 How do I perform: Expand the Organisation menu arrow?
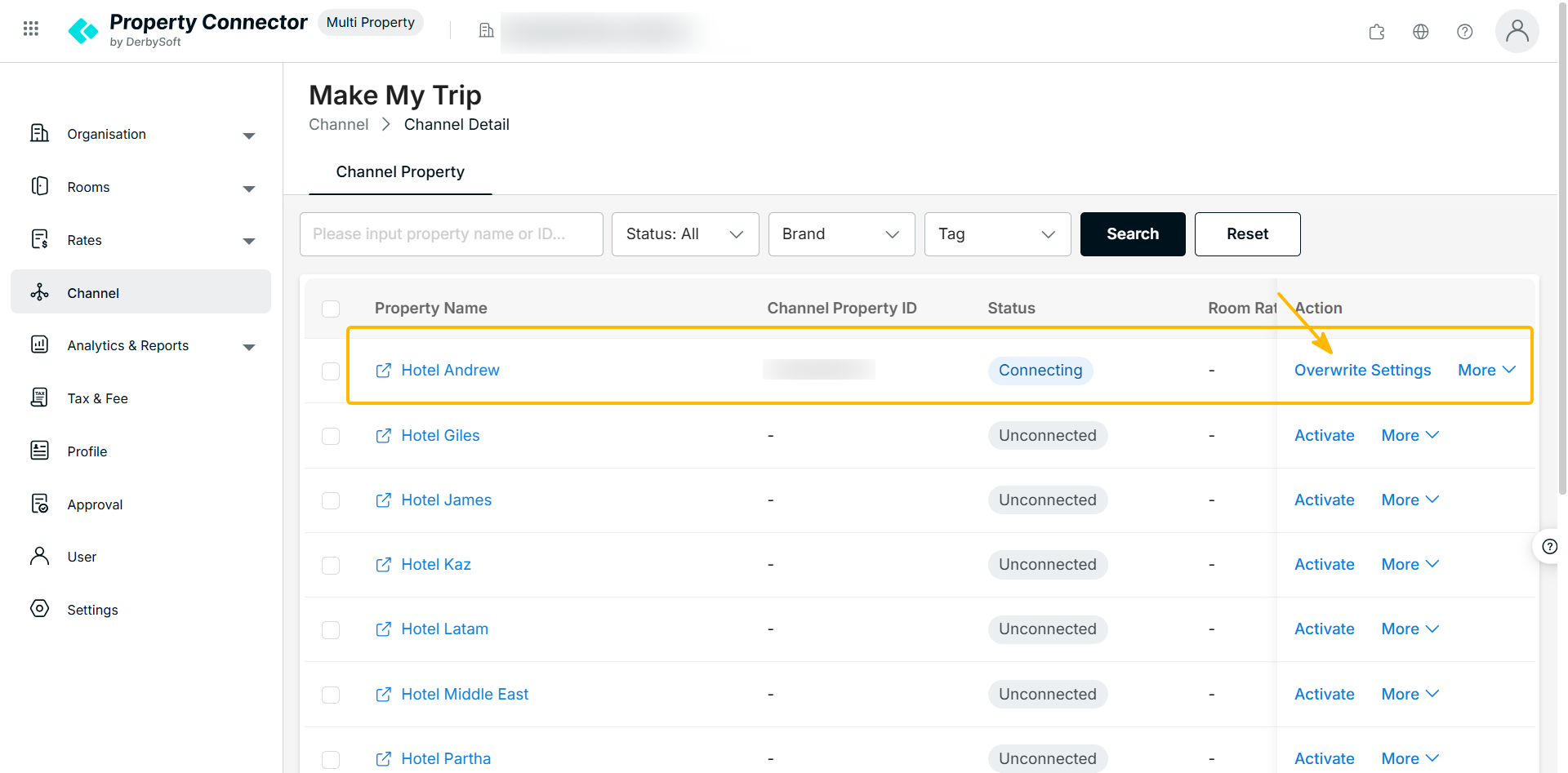point(249,135)
